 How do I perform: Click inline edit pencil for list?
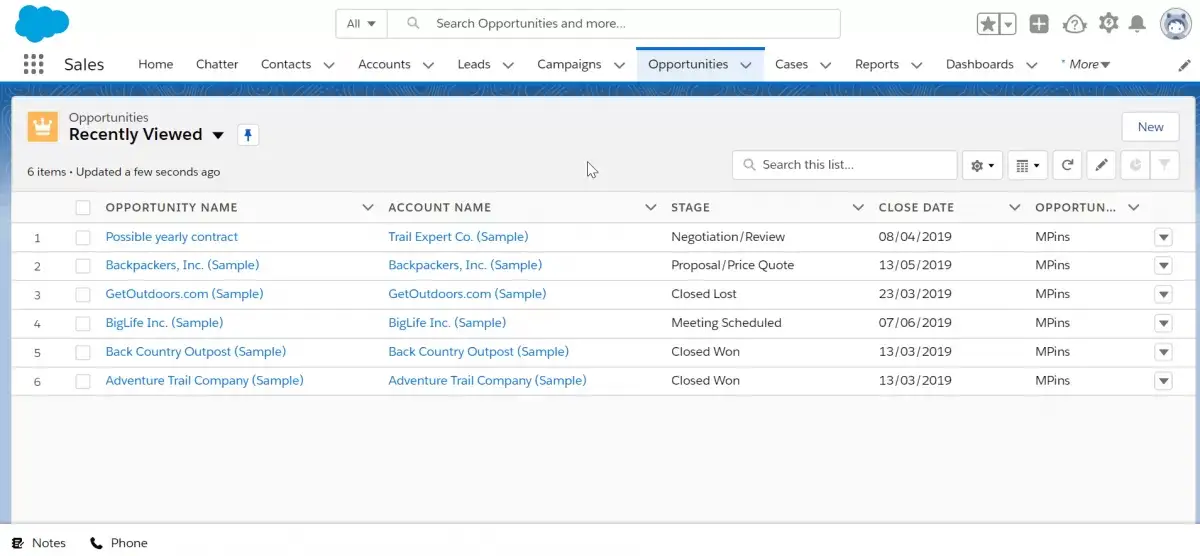tap(1101, 165)
